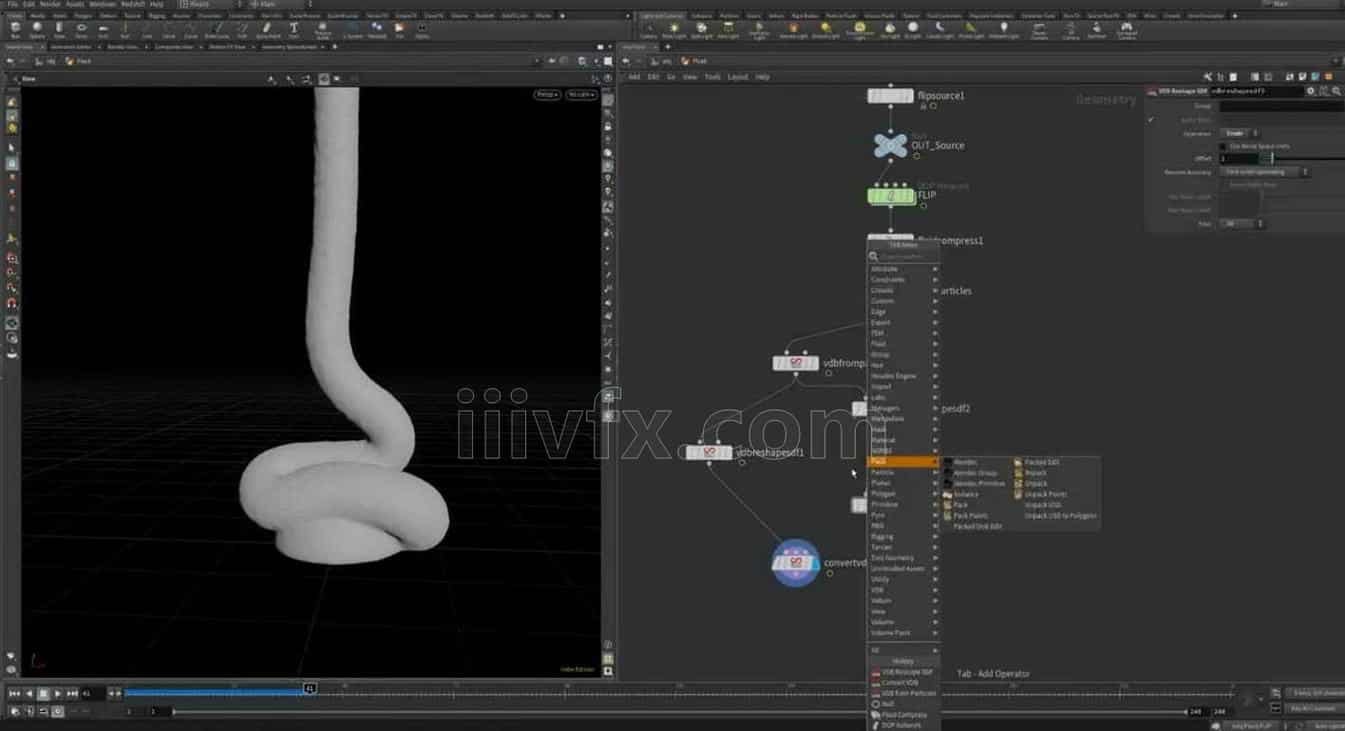1345x731 pixels.
Task: Open the Persp camera dropdown in viewport
Action: pyautogui.click(x=547, y=95)
